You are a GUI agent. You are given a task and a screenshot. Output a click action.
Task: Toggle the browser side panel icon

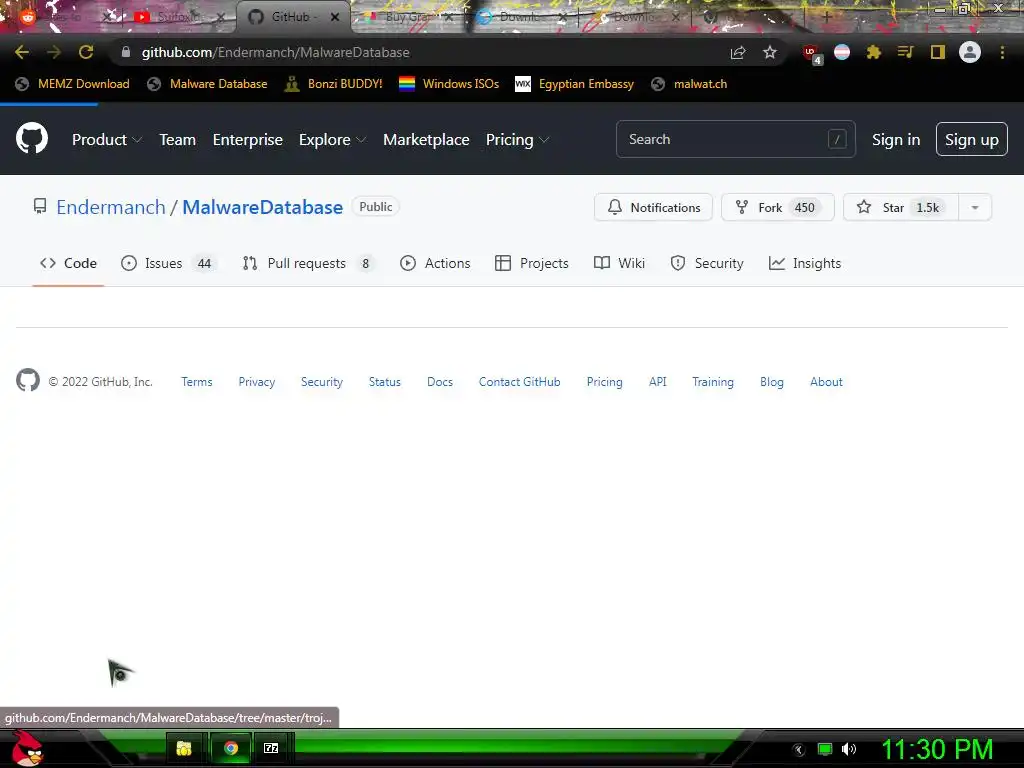pos(937,52)
